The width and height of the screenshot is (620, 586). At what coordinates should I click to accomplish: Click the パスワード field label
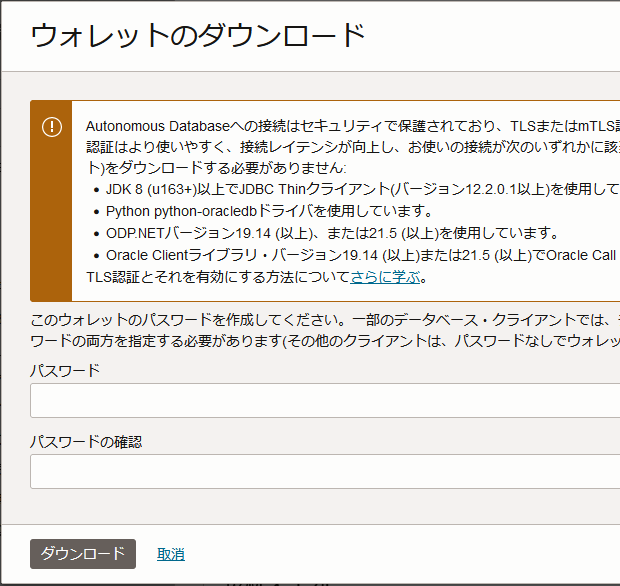[65, 371]
